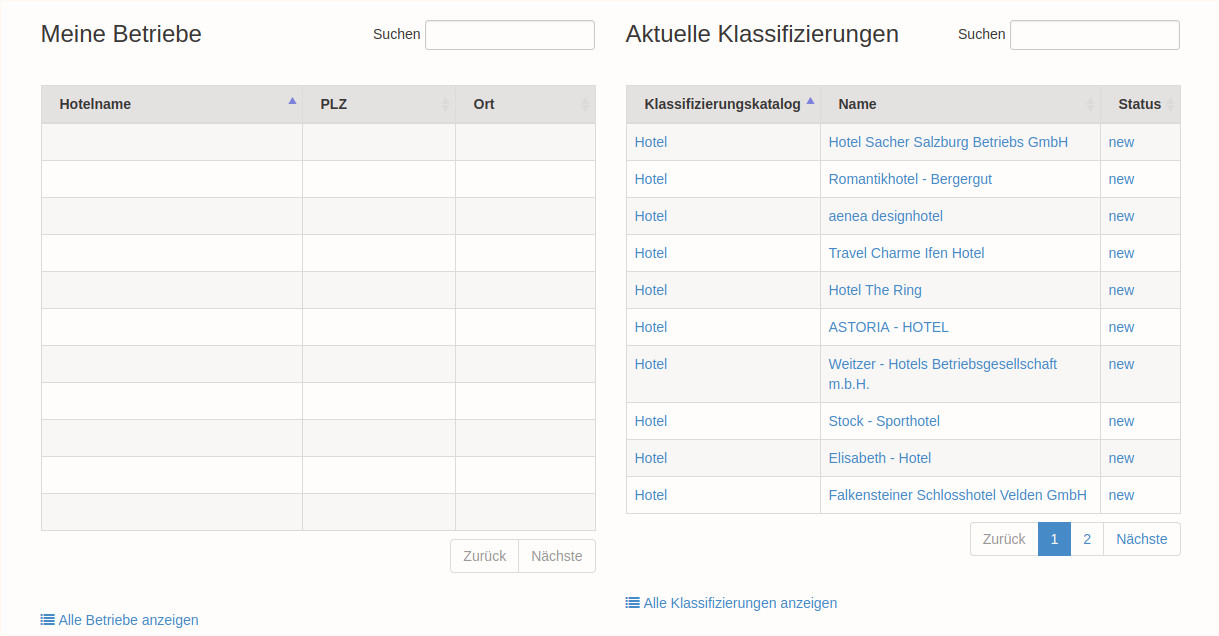Sort table by Hotelname column arrow
Image resolution: width=1219 pixels, height=636 pixels.
point(292,101)
